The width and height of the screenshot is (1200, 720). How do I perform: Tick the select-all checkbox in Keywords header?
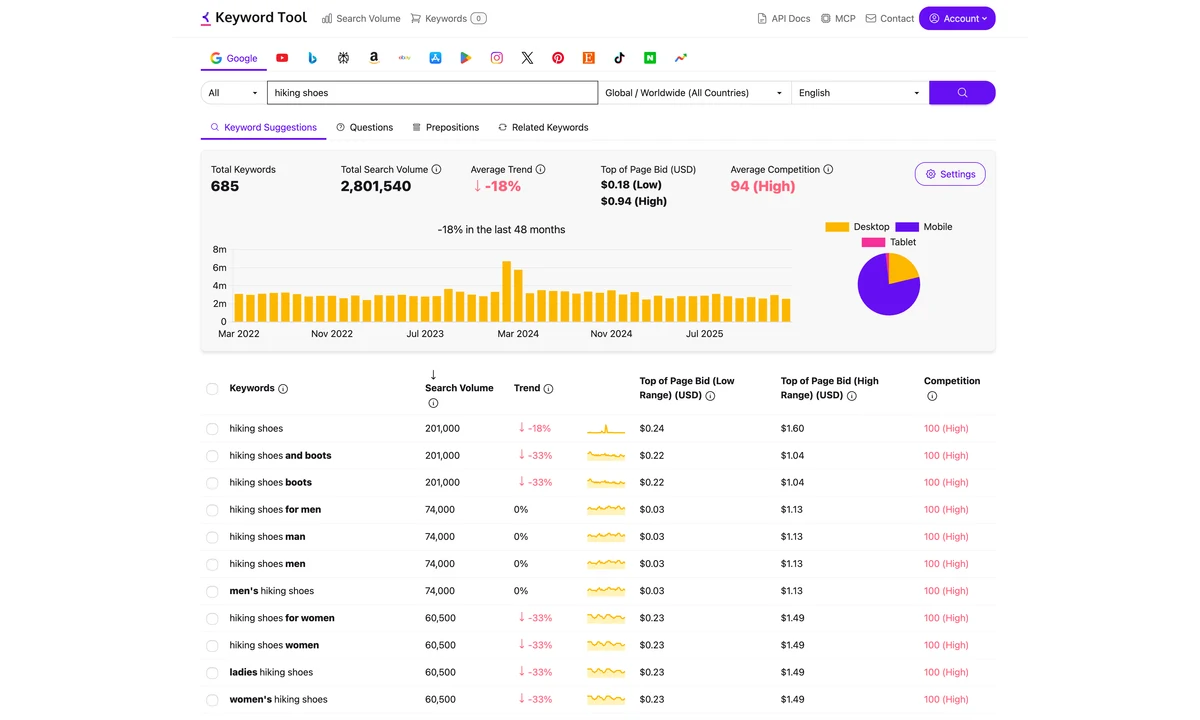212,389
